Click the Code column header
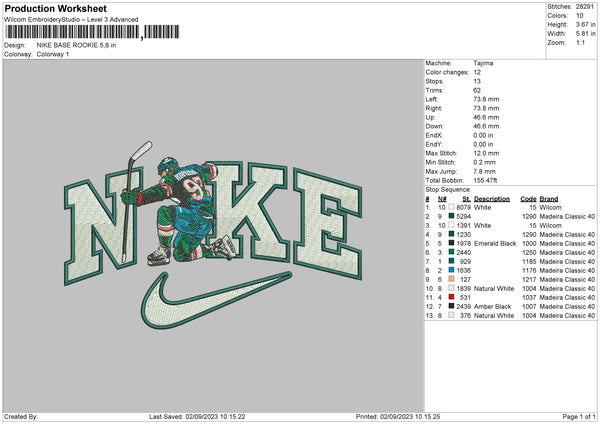 pos(528,199)
